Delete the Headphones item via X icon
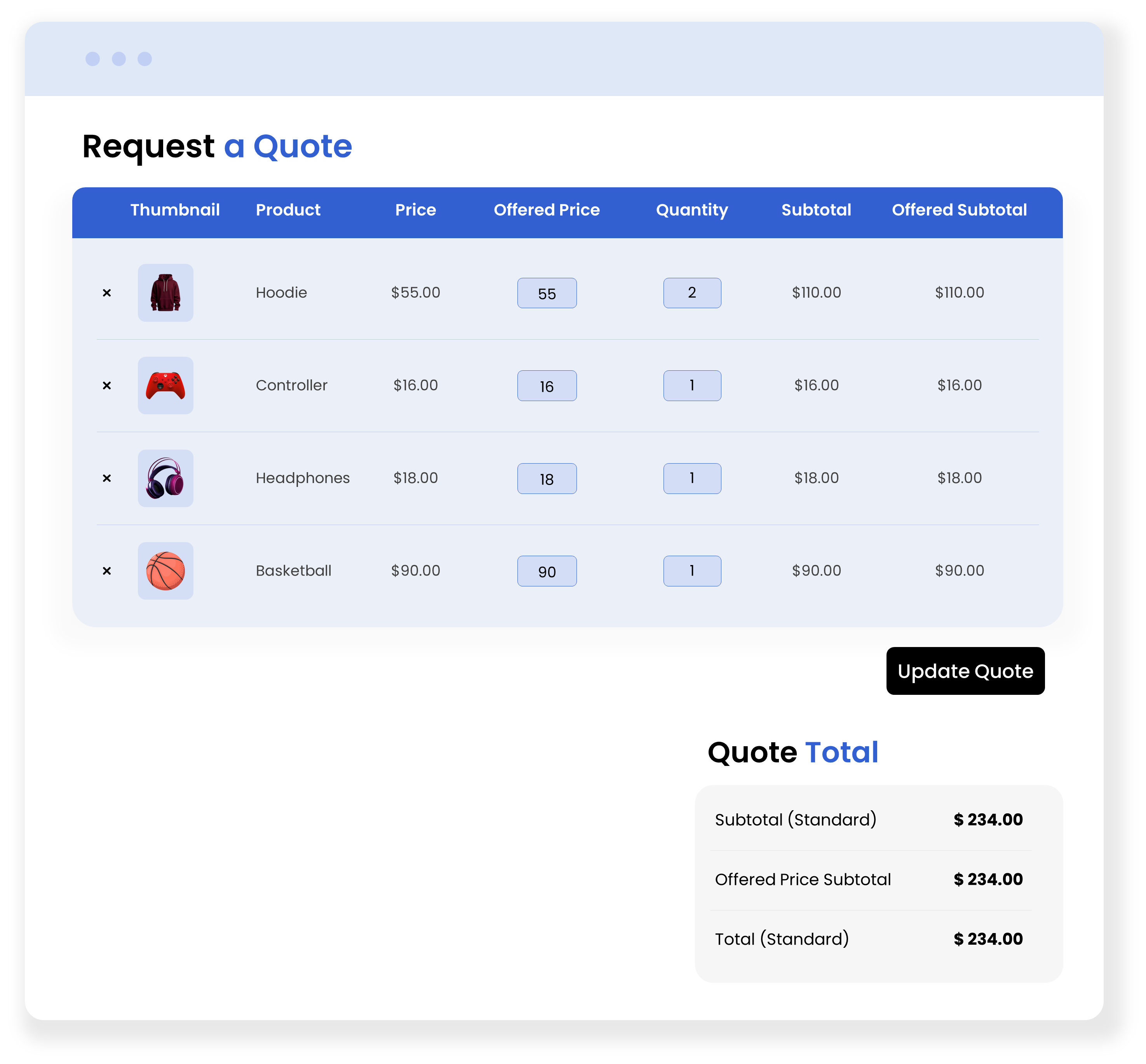 pyautogui.click(x=106, y=478)
